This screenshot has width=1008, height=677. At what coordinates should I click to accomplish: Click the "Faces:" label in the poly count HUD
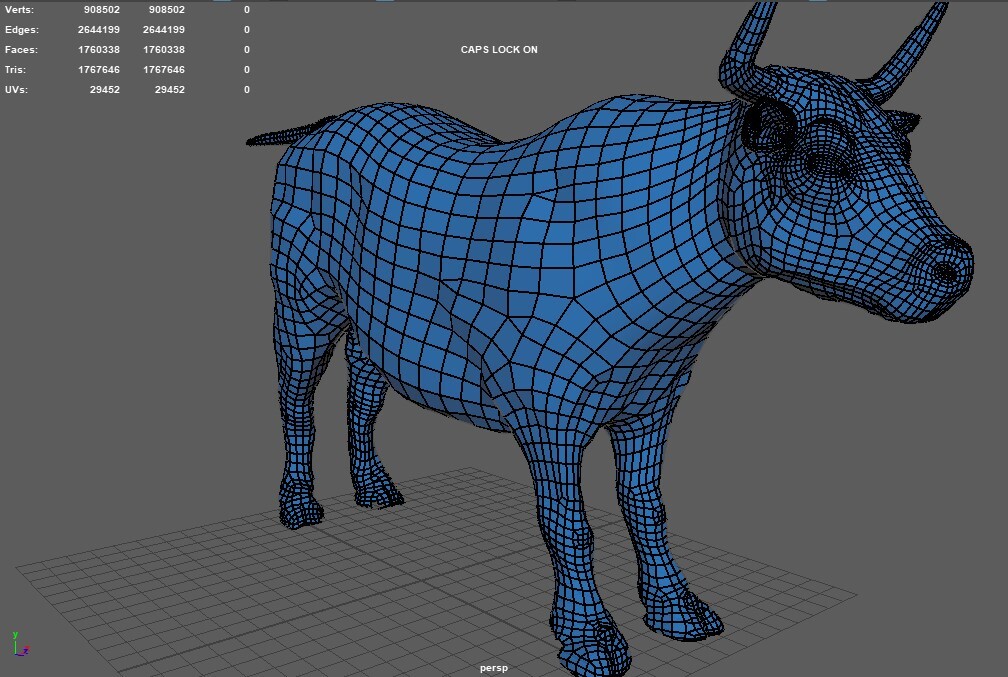[21, 50]
